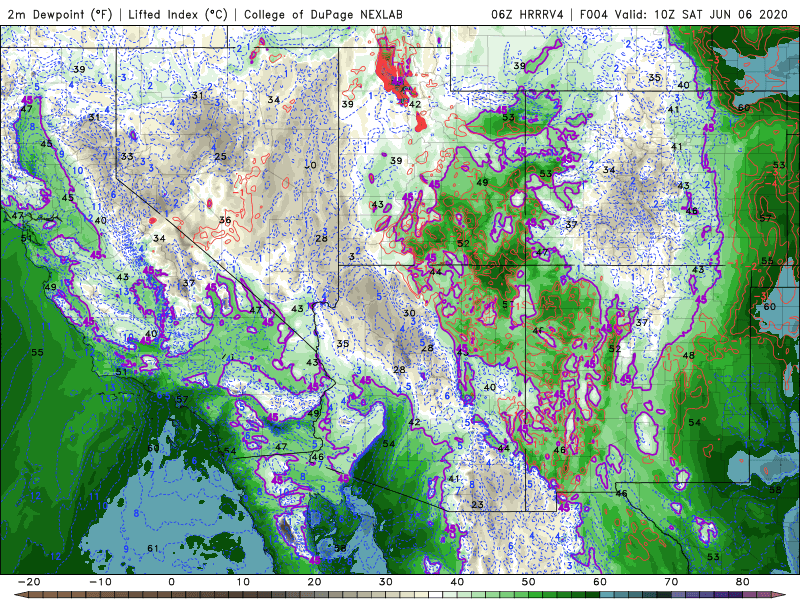Click the "2m Dewpoint (°F)" title label
Image resolution: width=800 pixels, height=600 pixels.
[60, 14]
